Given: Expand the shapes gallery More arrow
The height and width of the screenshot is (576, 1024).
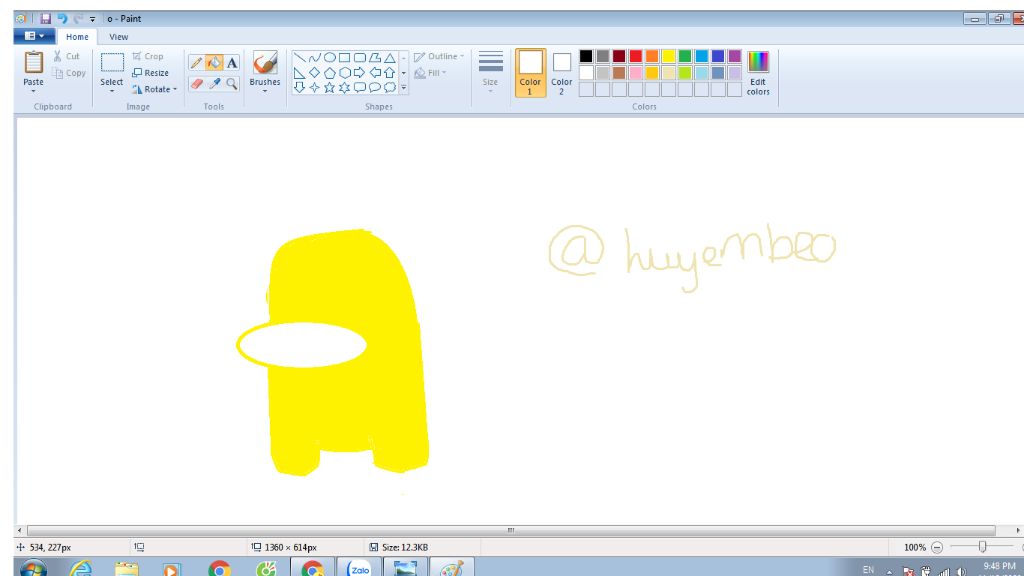Looking at the screenshot, I should (x=404, y=88).
